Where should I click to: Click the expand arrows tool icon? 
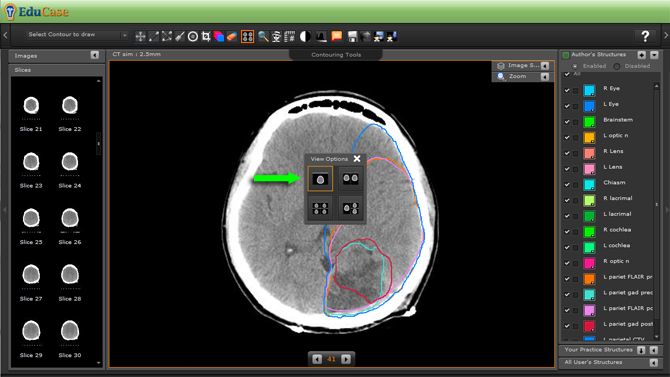pyautogui.click(x=167, y=37)
